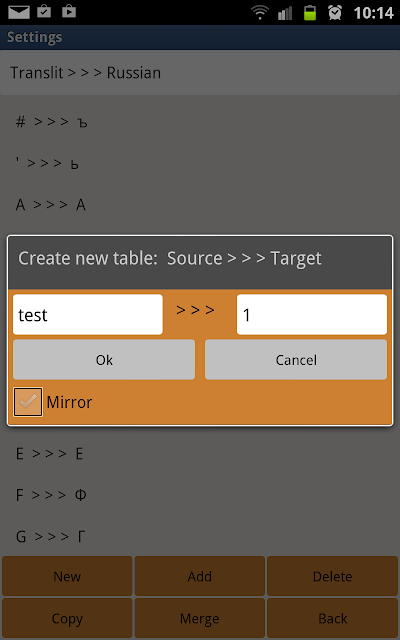
Task: Focus the target field containing 1
Action: tap(312, 315)
